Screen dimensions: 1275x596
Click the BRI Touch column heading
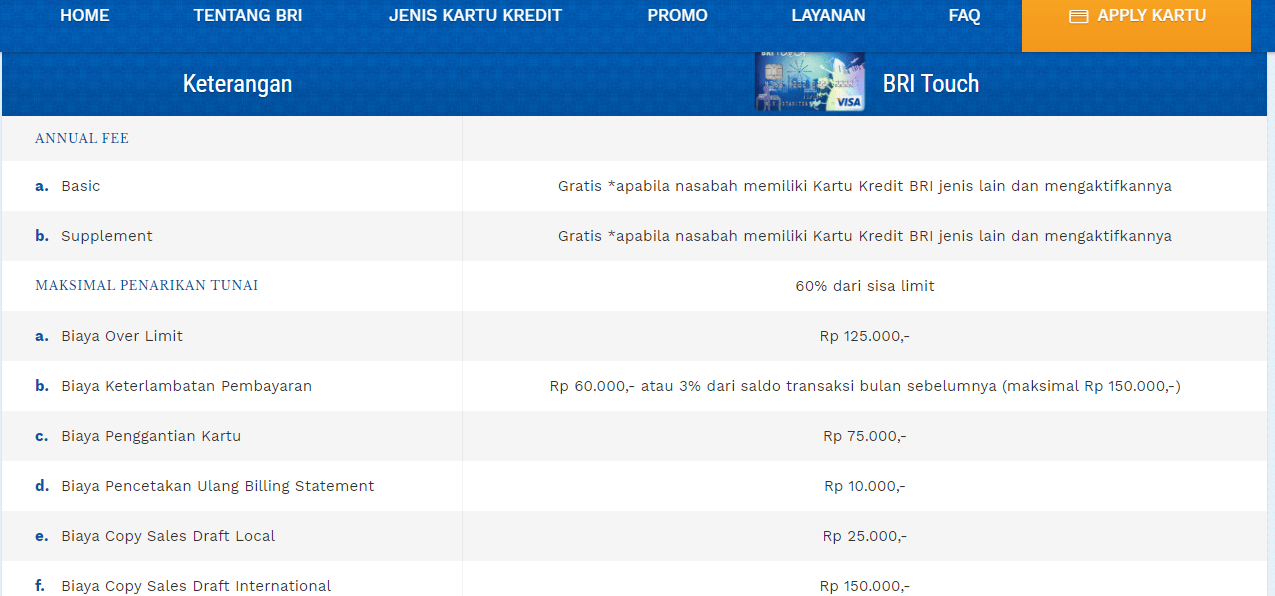click(x=930, y=84)
